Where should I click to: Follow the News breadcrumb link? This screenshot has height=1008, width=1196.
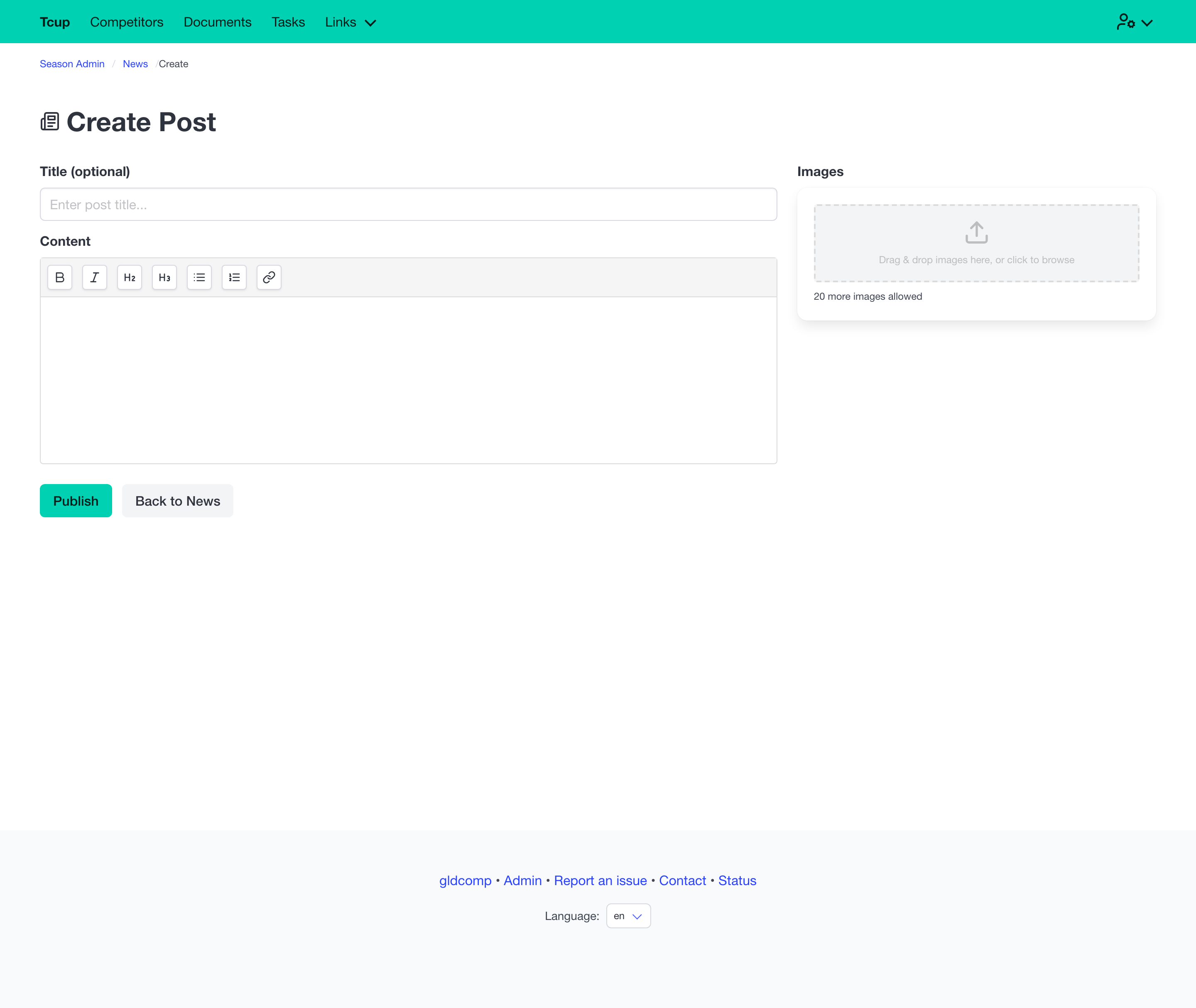[x=135, y=64]
